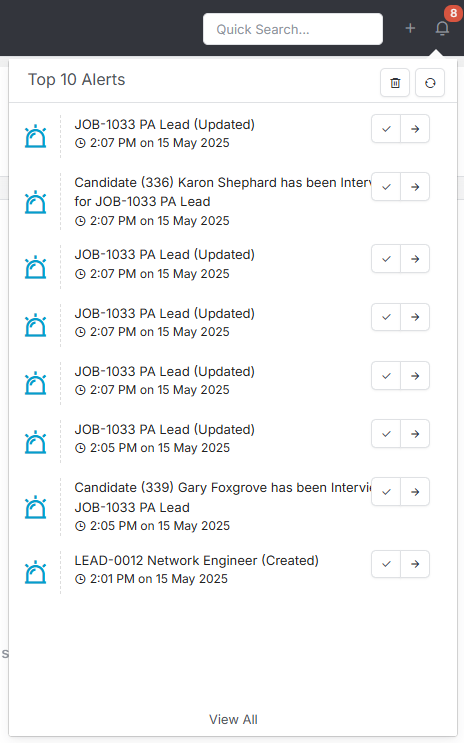Mark the first JOB-1033 PA Lead alert read
This screenshot has height=743, width=464.
[x=386, y=129]
